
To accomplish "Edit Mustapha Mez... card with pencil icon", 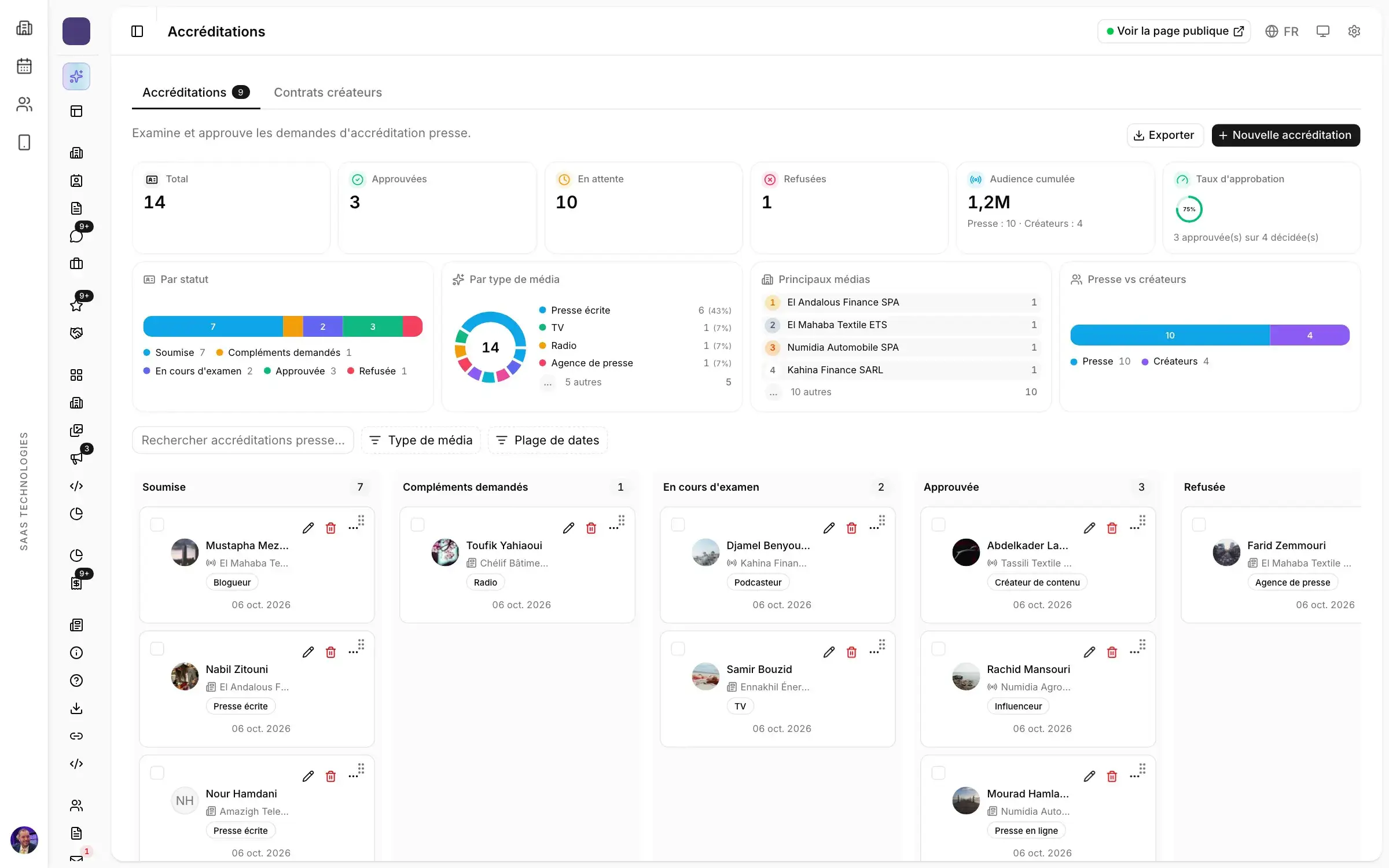I will (308, 528).
